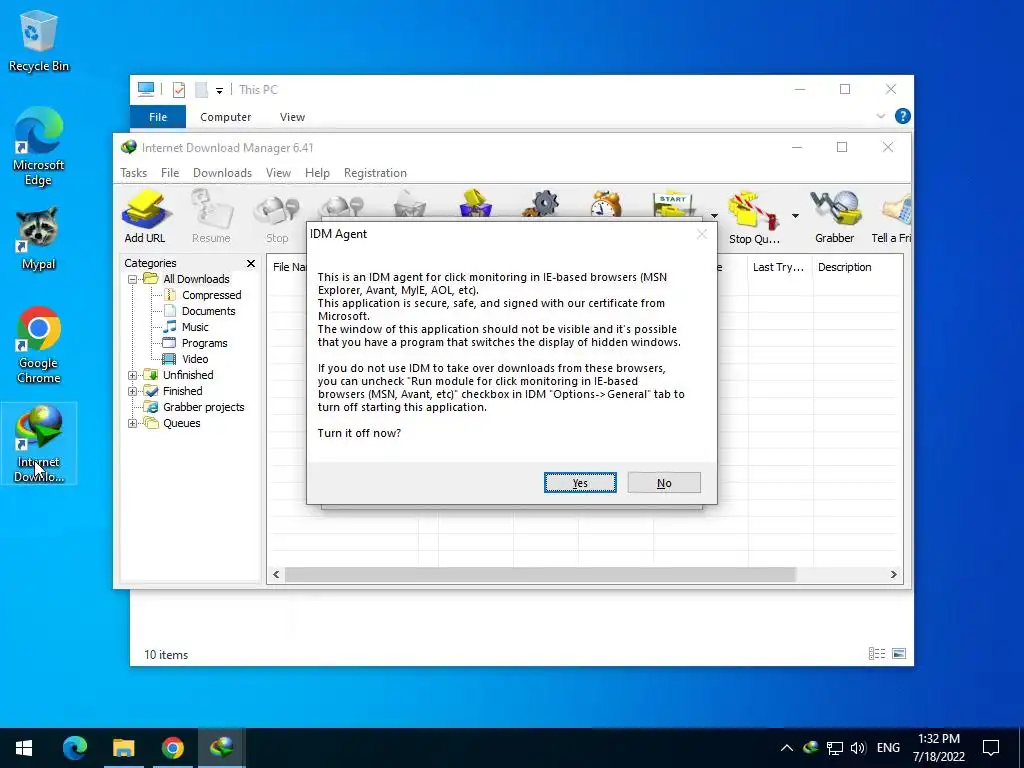Open the notification center icon
The width and height of the screenshot is (1024, 768).
(x=991, y=748)
